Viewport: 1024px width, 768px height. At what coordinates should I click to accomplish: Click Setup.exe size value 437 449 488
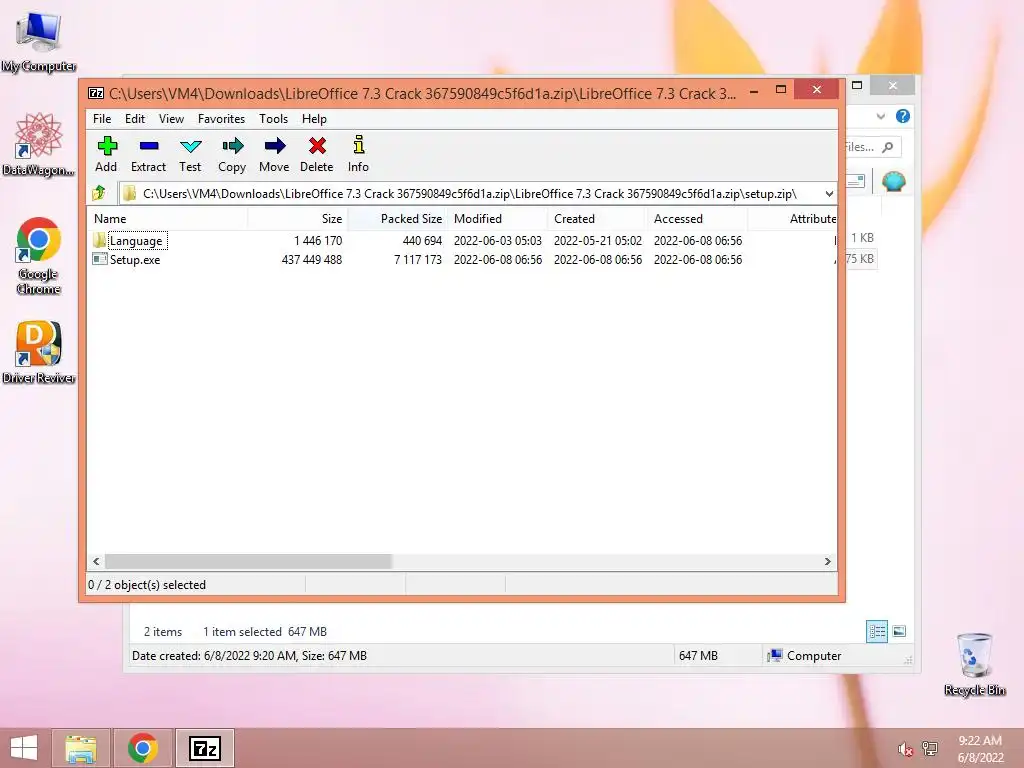point(312,259)
